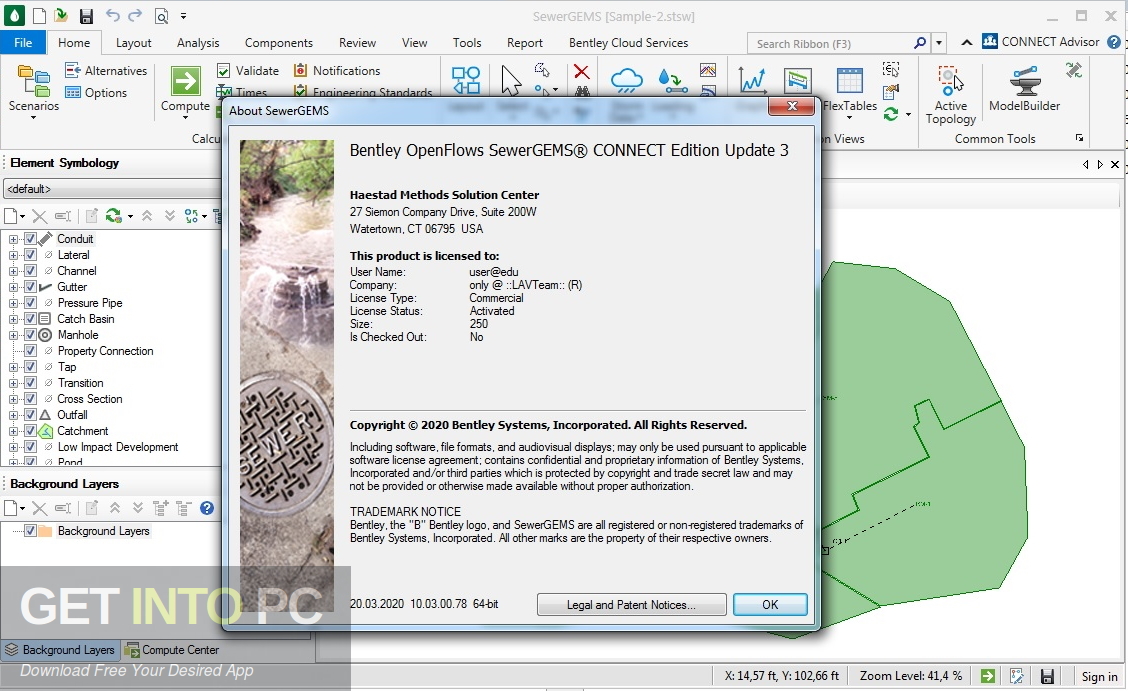Click Background Layers panel help icon
Viewport: 1128px width, 691px height.
(207, 508)
